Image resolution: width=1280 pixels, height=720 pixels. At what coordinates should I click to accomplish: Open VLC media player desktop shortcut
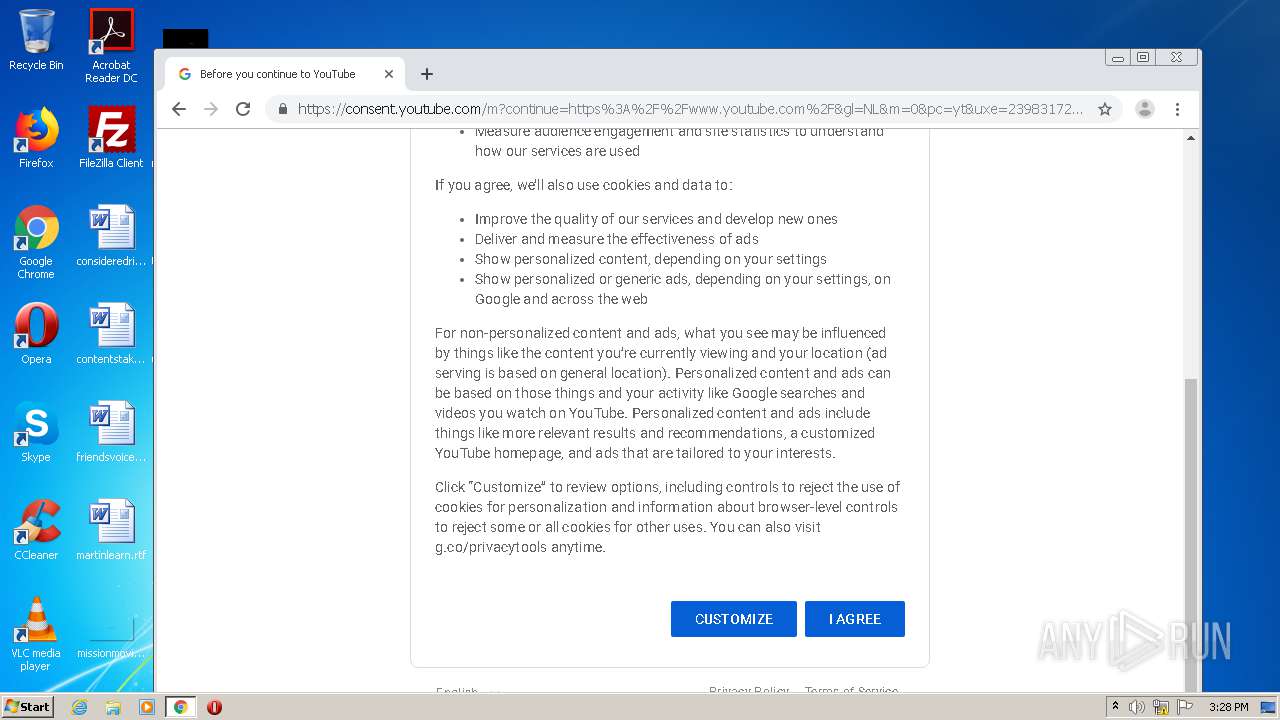(36, 634)
